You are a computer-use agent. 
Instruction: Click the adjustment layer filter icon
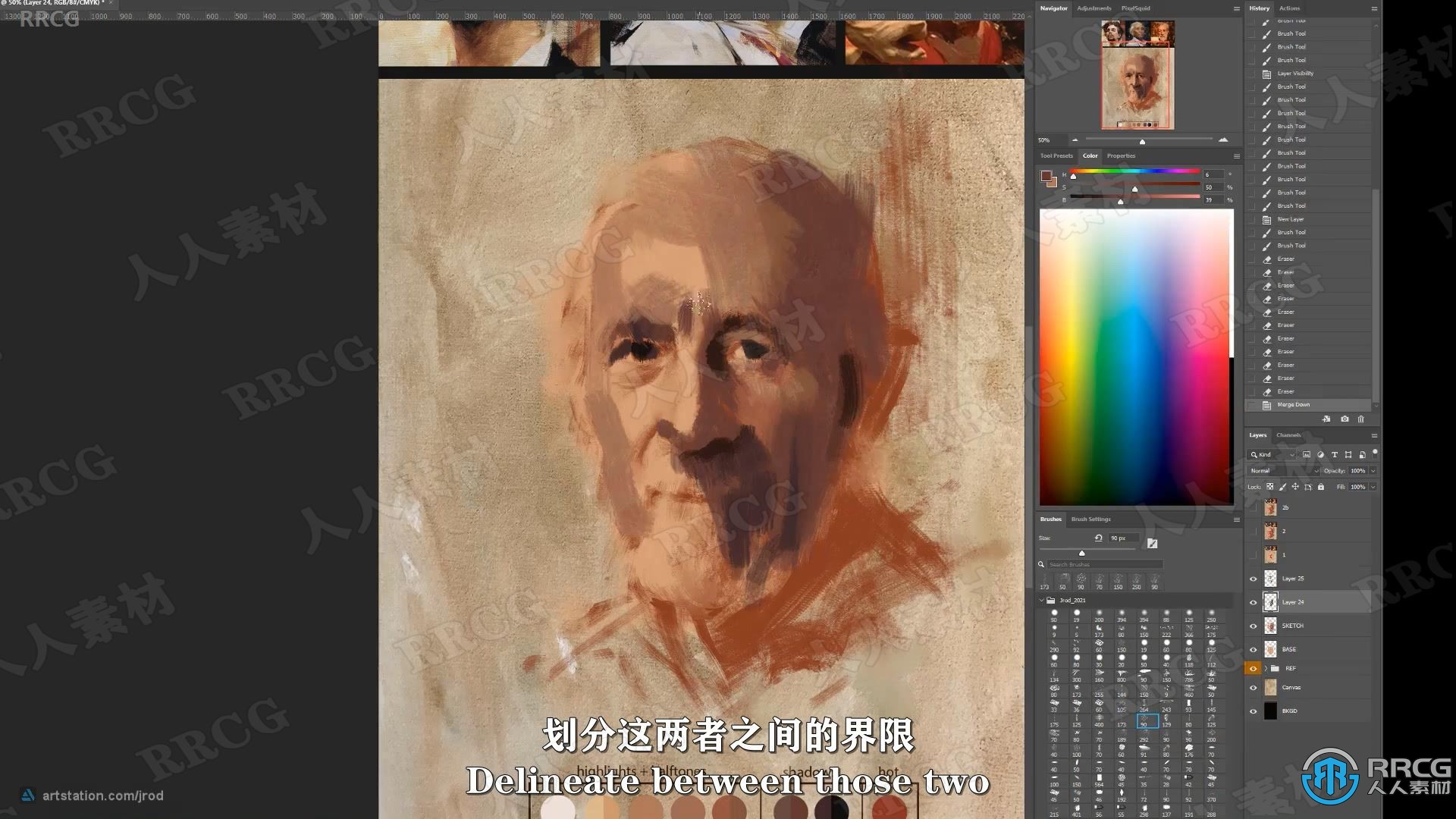pos(1320,455)
